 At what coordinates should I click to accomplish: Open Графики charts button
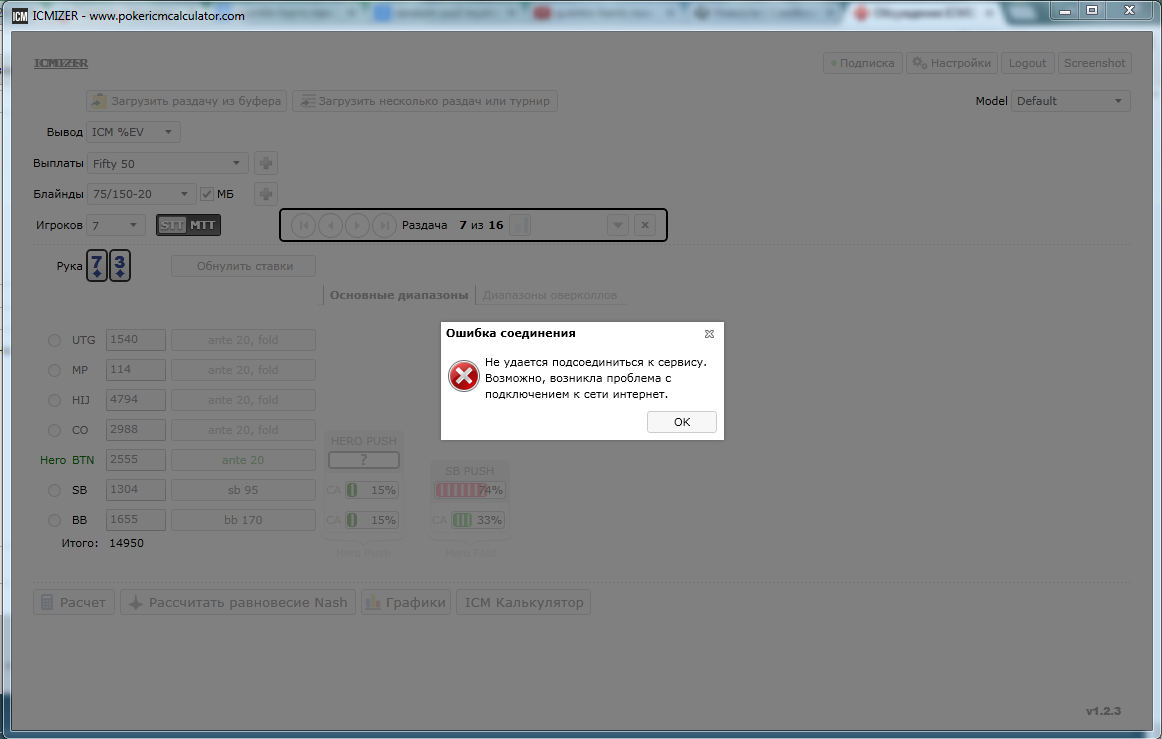(x=406, y=603)
